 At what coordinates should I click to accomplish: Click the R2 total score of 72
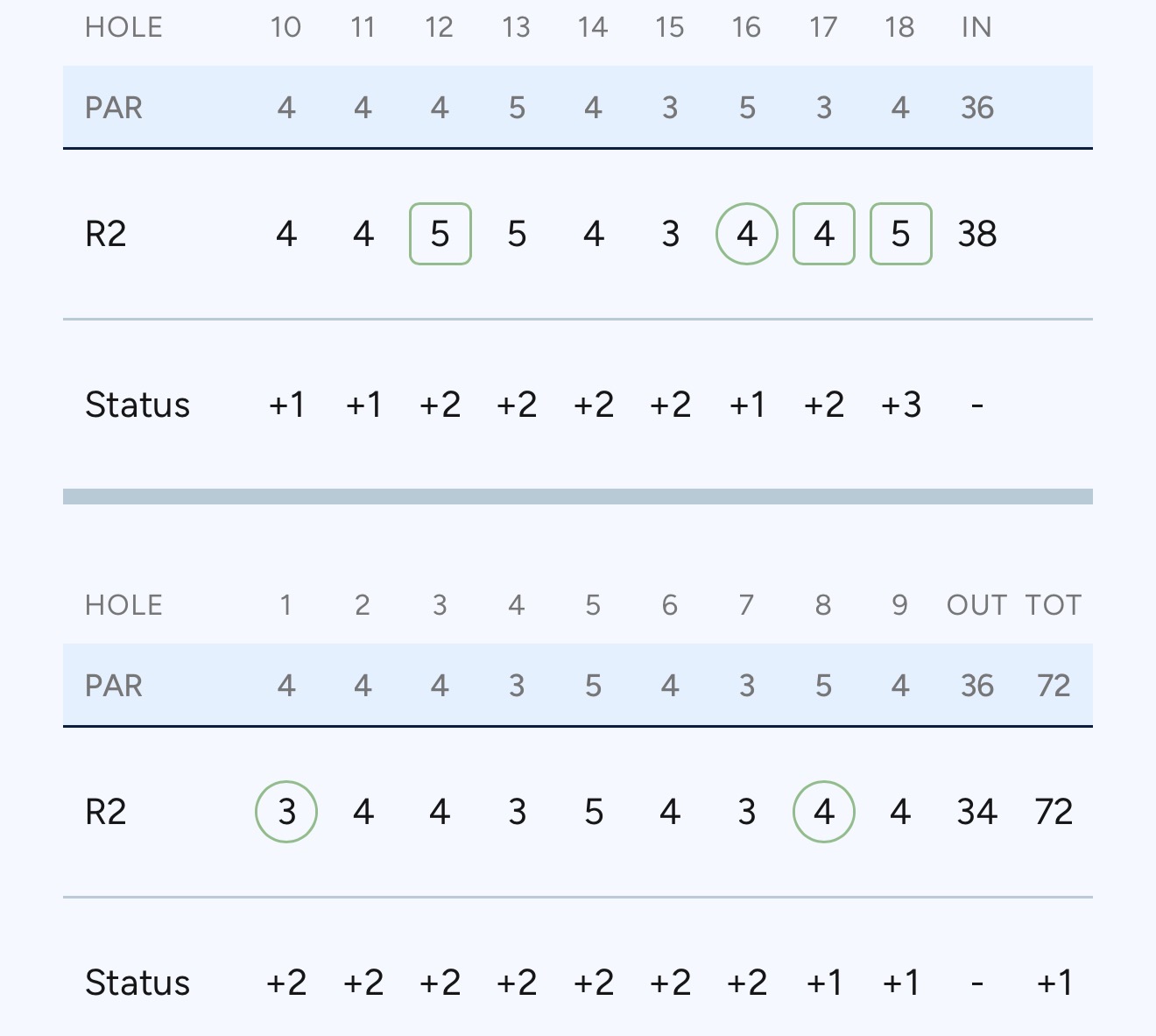(1054, 812)
